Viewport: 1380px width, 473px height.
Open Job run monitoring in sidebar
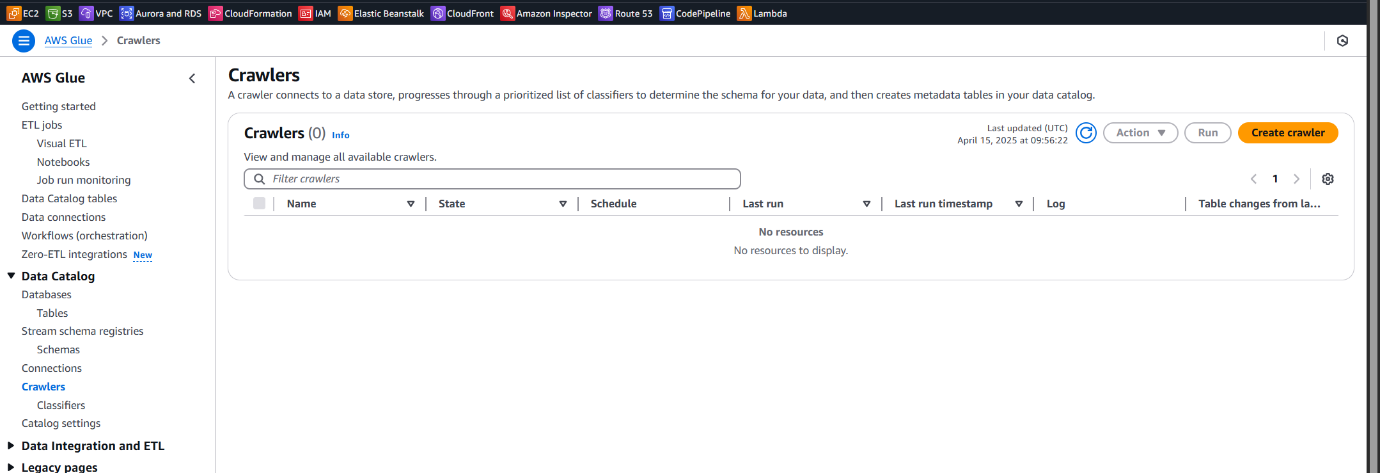pyautogui.click(x=84, y=180)
